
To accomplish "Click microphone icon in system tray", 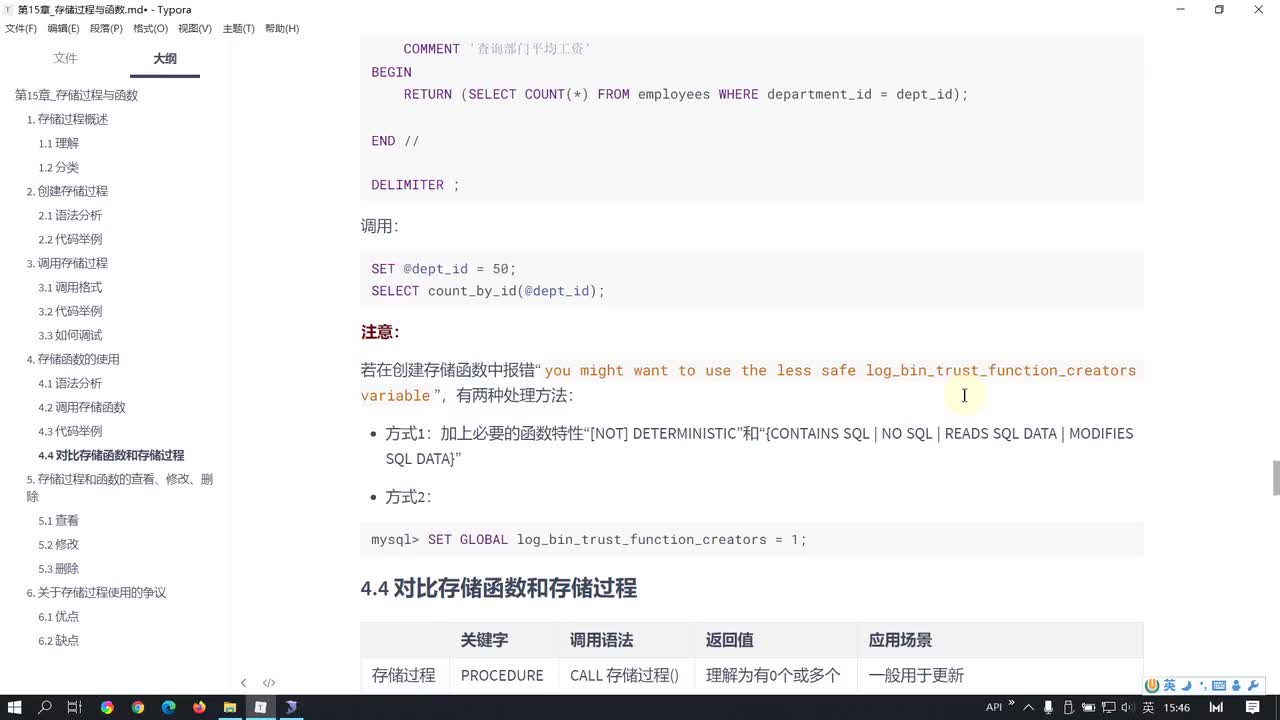I will click(x=1048, y=707).
